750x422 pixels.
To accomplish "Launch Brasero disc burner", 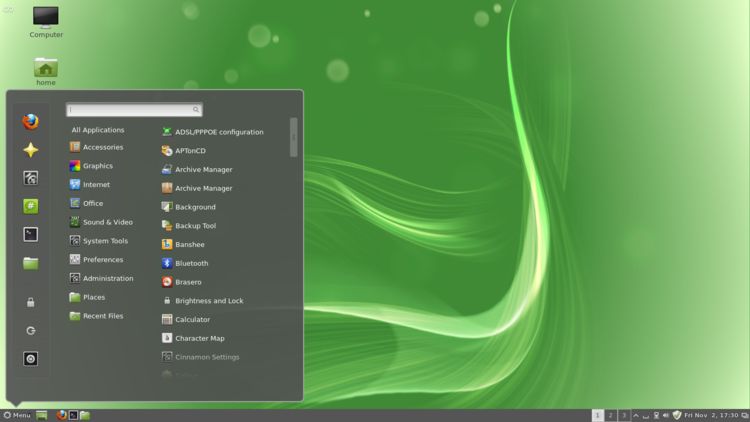I will 182,282.
